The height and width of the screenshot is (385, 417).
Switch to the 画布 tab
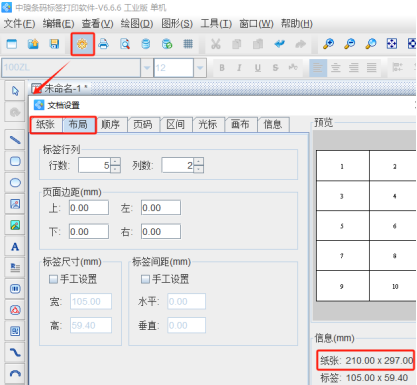pos(240,125)
